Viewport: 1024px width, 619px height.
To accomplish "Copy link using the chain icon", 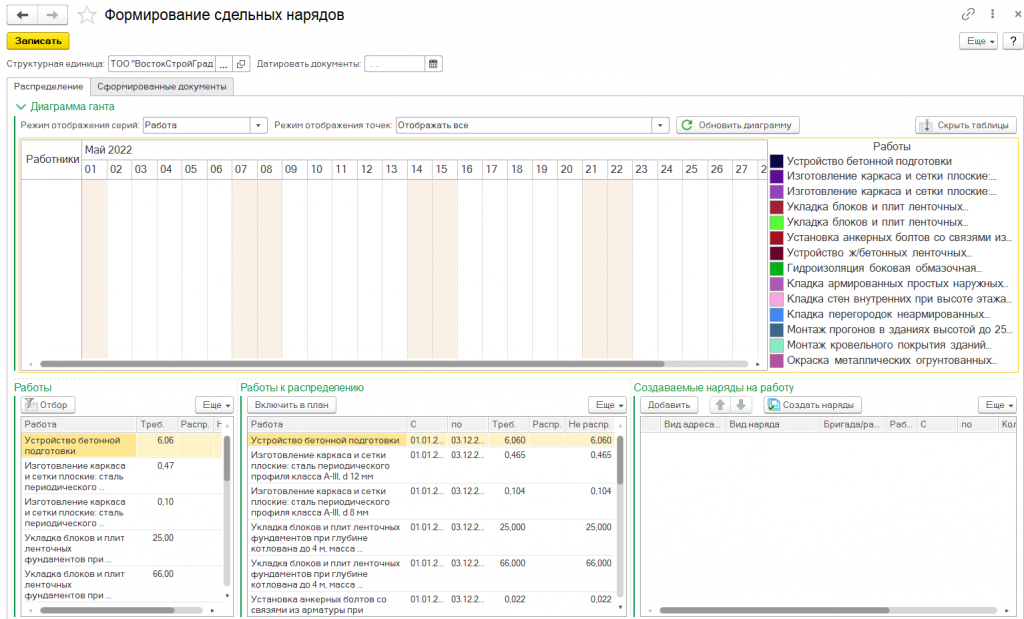I will pyautogui.click(x=967, y=15).
